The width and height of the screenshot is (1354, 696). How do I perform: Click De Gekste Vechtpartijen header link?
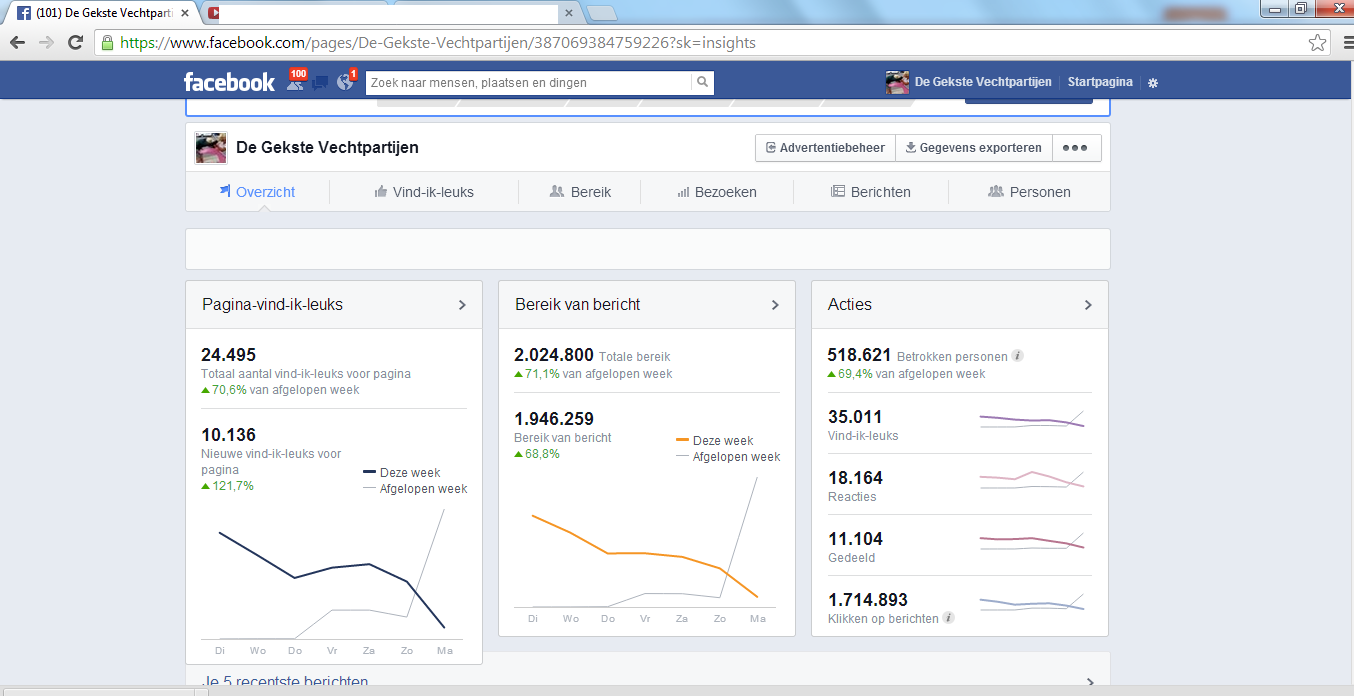983,82
